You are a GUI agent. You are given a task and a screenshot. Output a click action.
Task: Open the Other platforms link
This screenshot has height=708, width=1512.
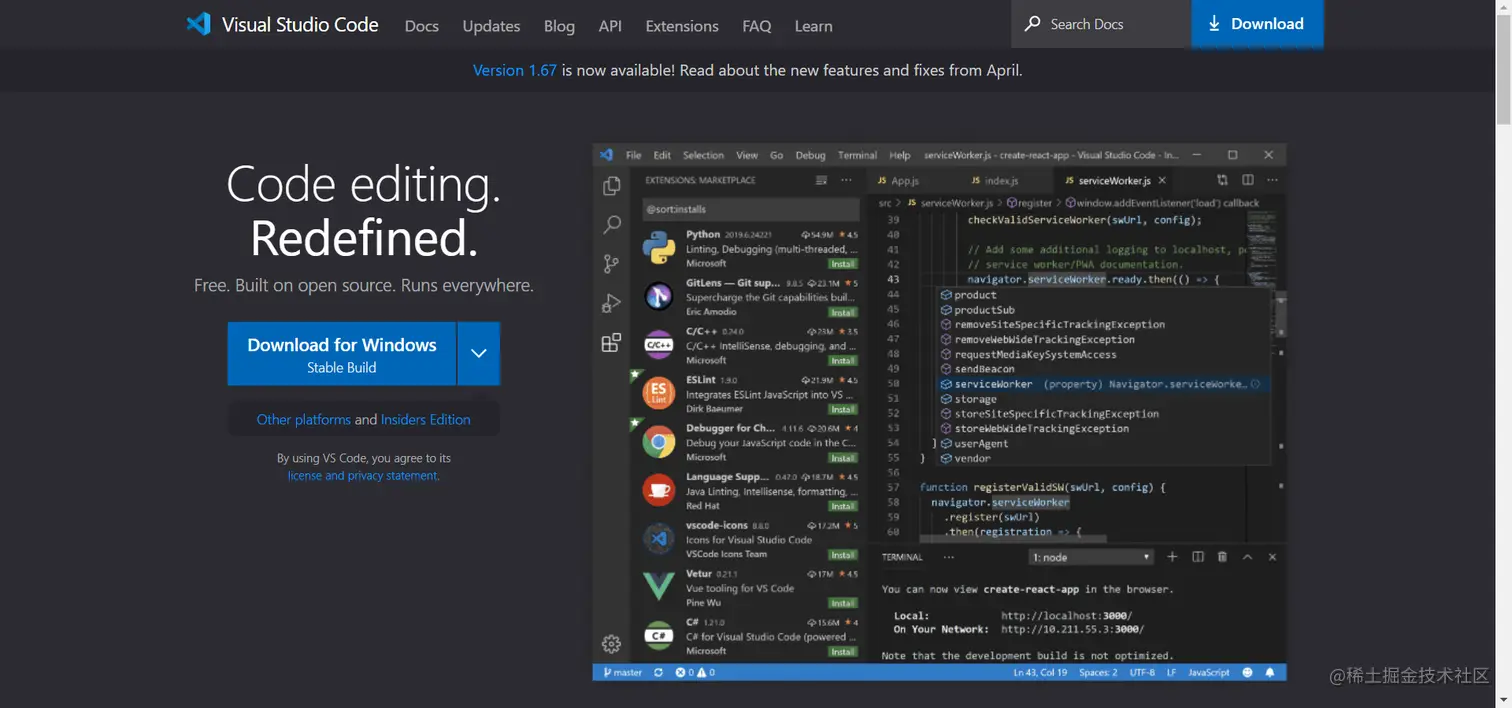pos(303,420)
